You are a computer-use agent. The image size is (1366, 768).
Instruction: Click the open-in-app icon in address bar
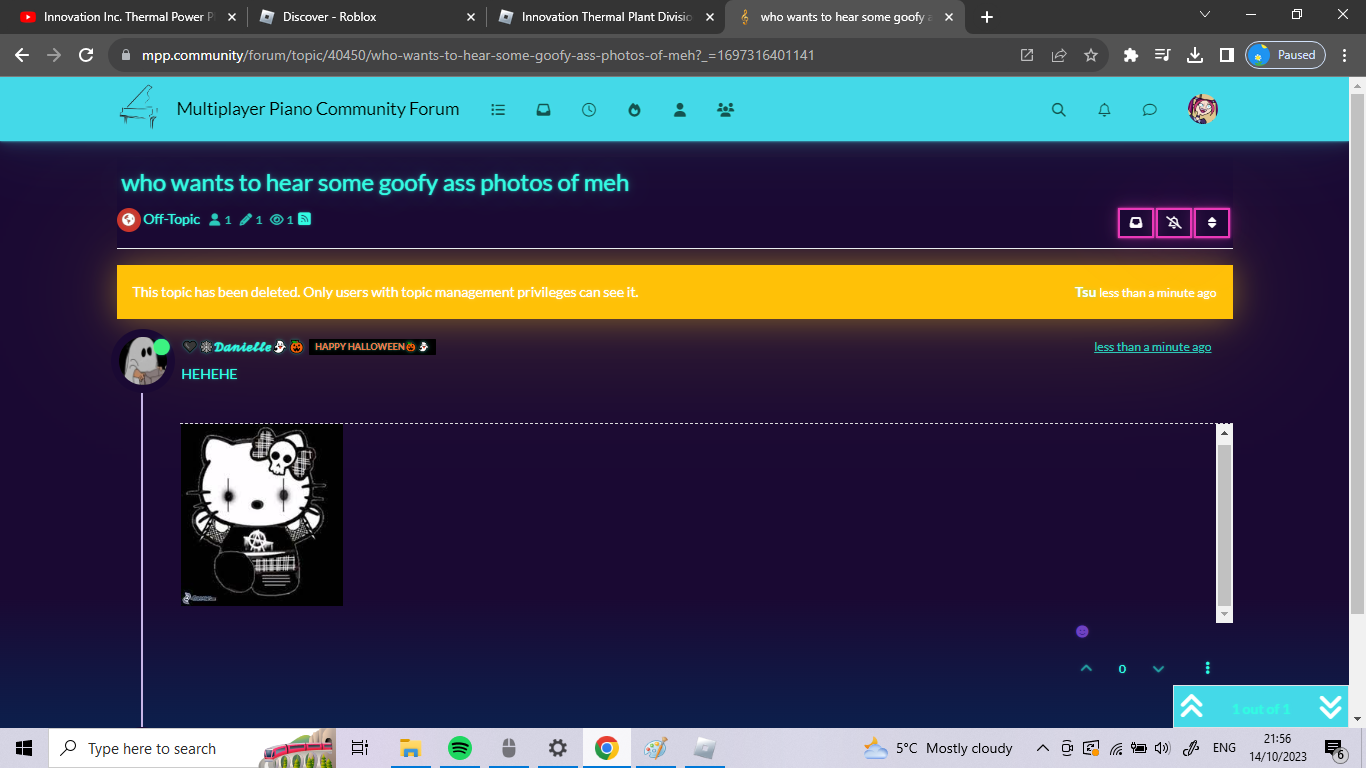1027,55
